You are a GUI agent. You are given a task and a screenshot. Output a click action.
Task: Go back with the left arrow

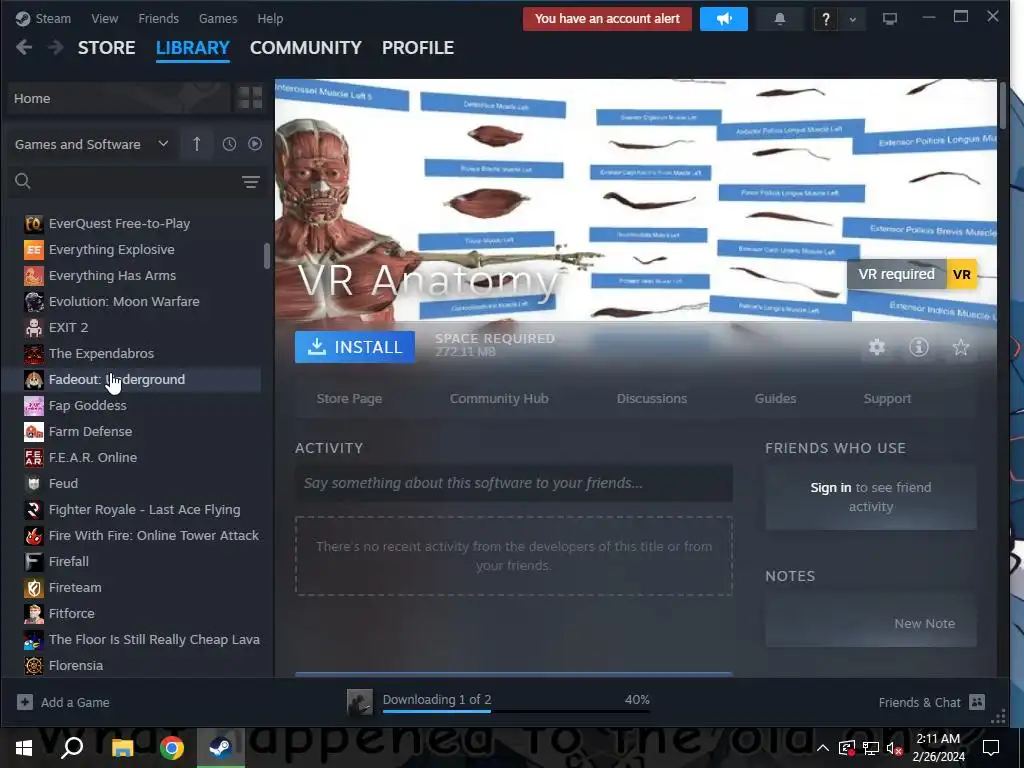(x=24, y=48)
